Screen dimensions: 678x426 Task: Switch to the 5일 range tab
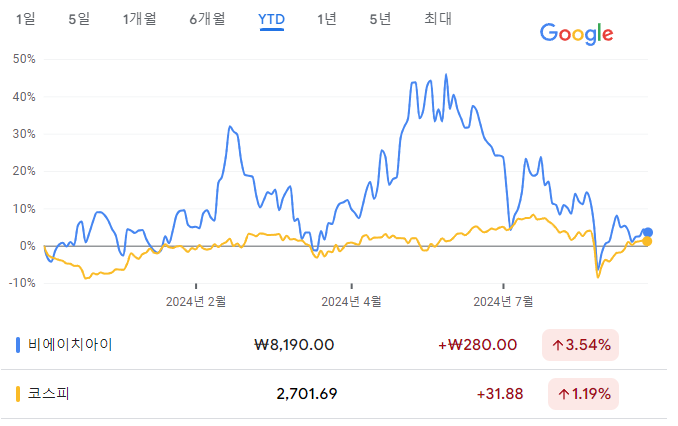coord(79,19)
